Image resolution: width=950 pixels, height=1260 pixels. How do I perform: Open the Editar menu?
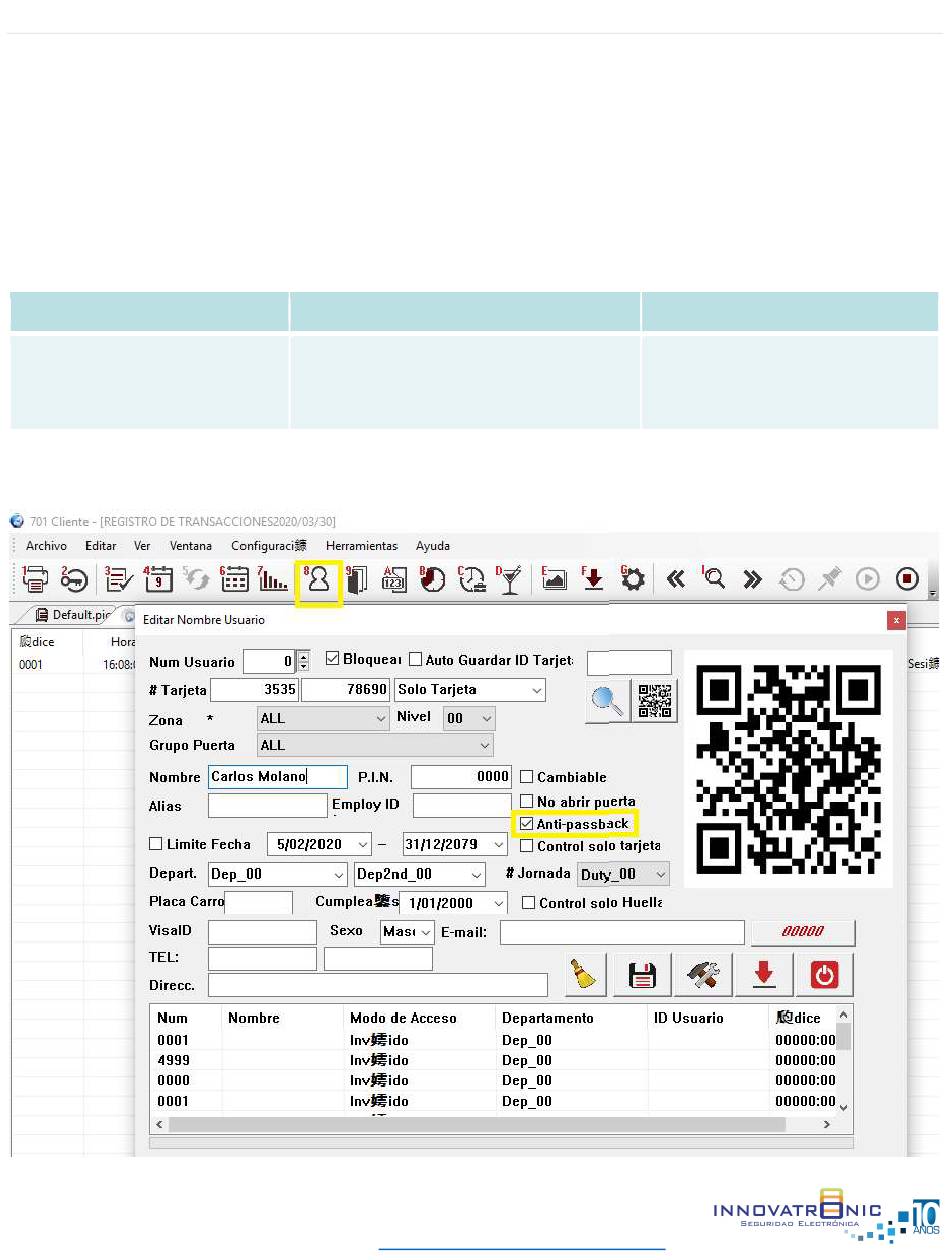100,546
